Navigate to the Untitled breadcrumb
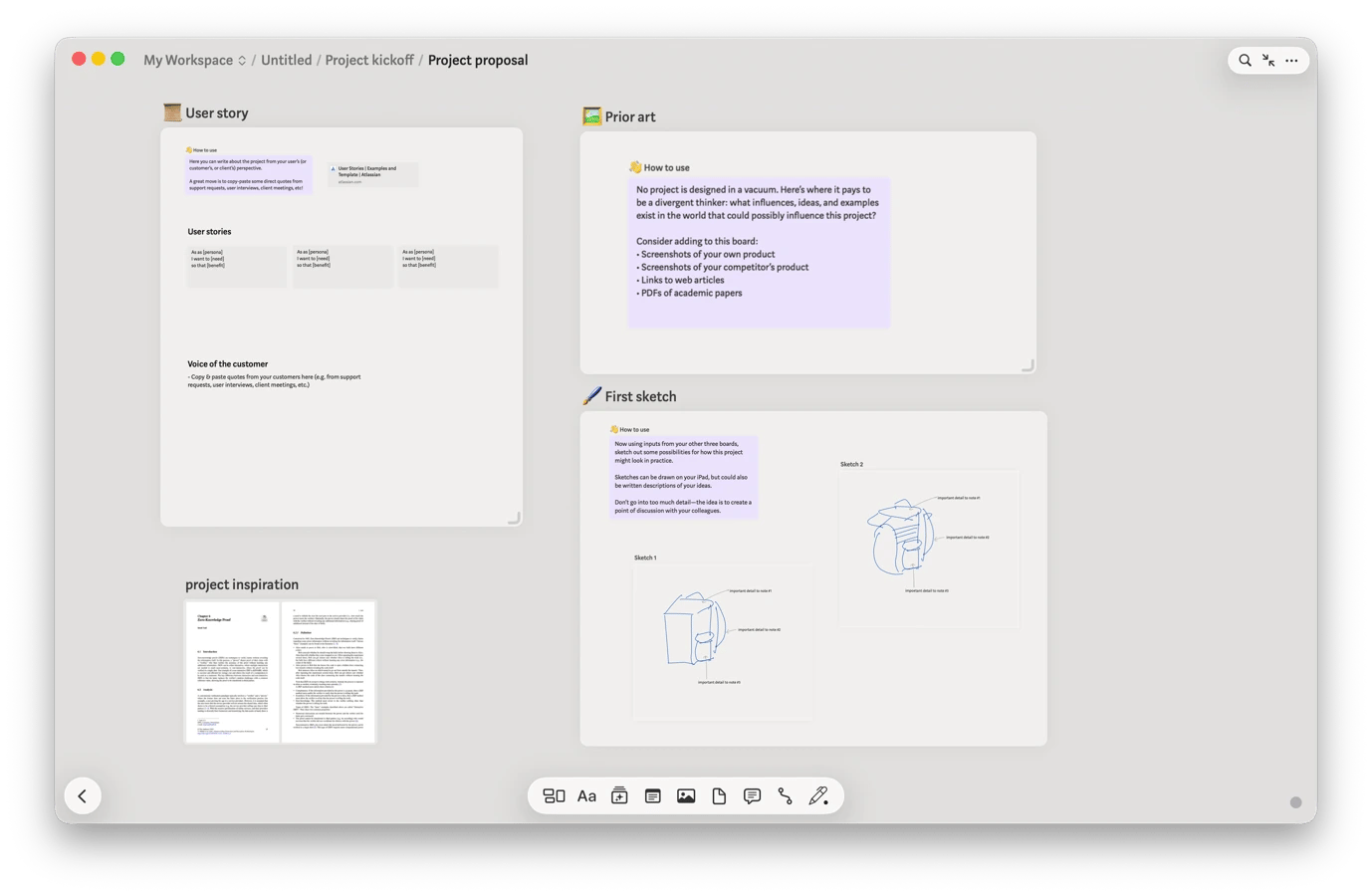 (x=287, y=61)
